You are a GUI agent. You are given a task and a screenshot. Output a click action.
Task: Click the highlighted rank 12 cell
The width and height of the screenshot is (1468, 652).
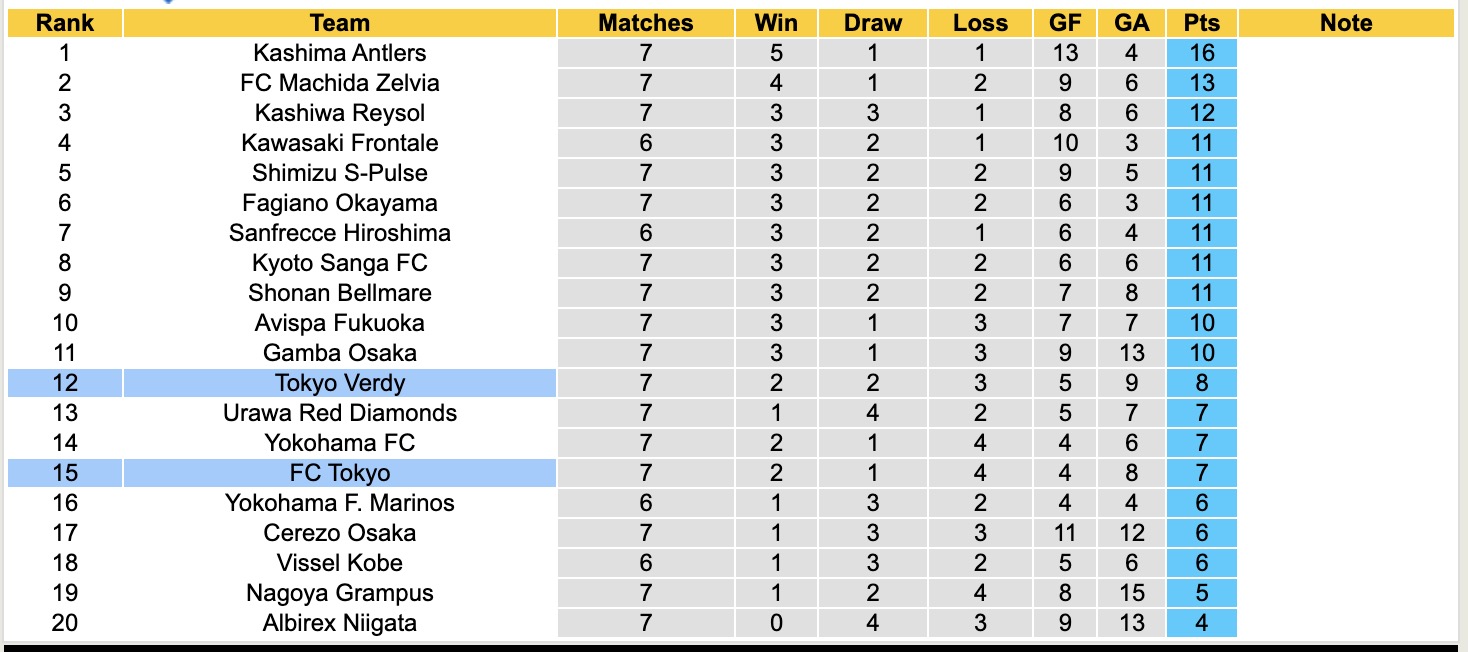click(x=64, y=383)
